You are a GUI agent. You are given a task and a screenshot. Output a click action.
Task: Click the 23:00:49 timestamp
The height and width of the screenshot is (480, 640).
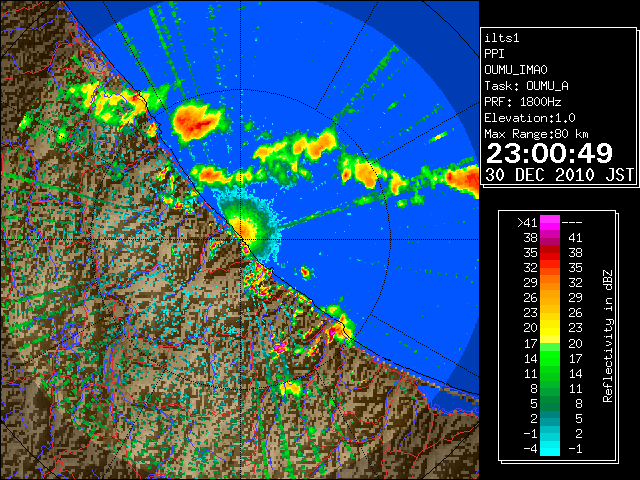[x=549, y=153]
